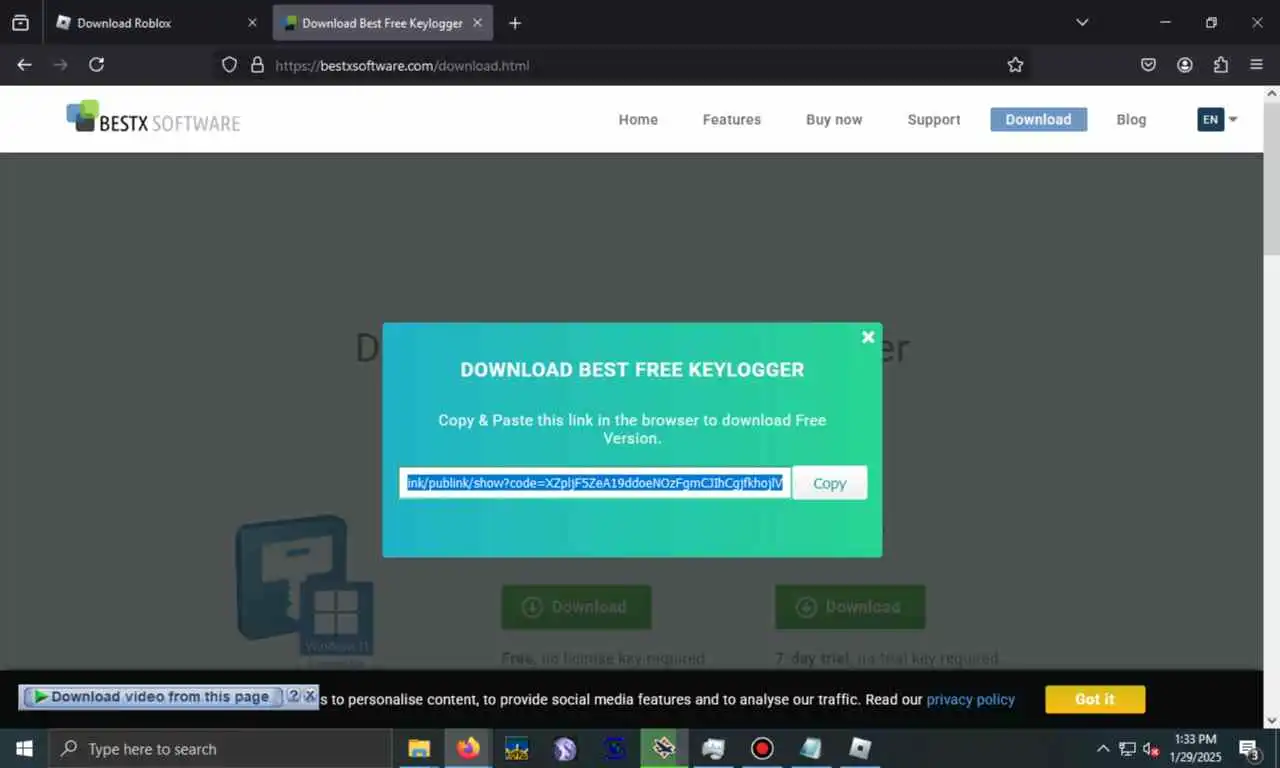
Task: Click the highlighted download link field
Action: 595,483
